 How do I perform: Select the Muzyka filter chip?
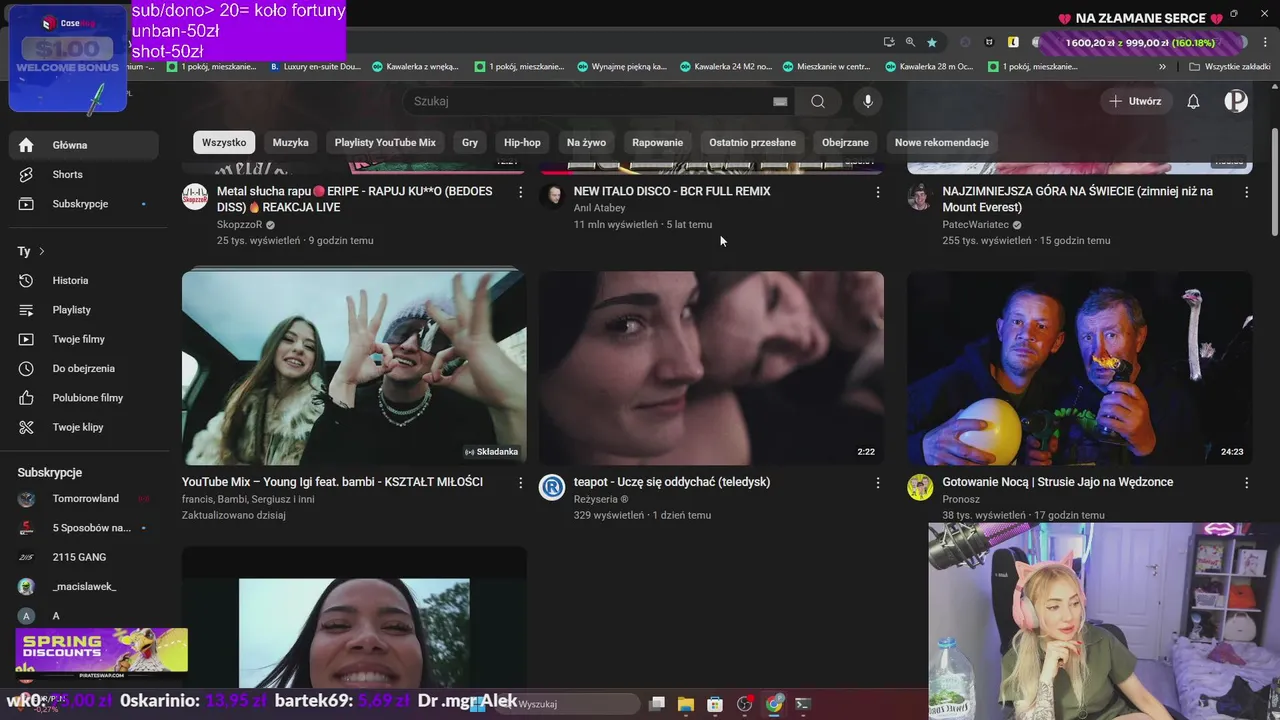(x=291, y=142)
